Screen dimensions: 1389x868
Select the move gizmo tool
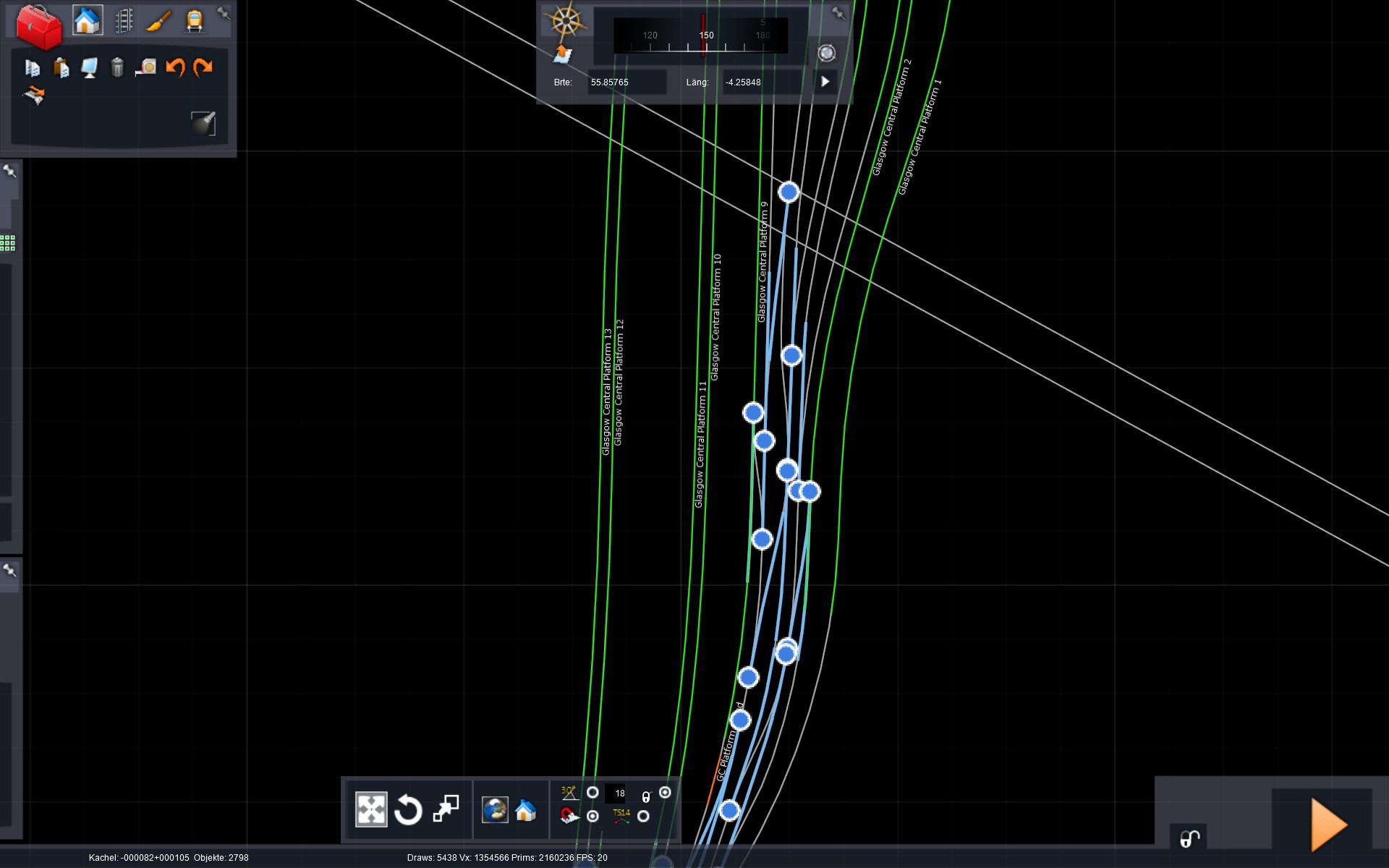click(x=371, y=809)
